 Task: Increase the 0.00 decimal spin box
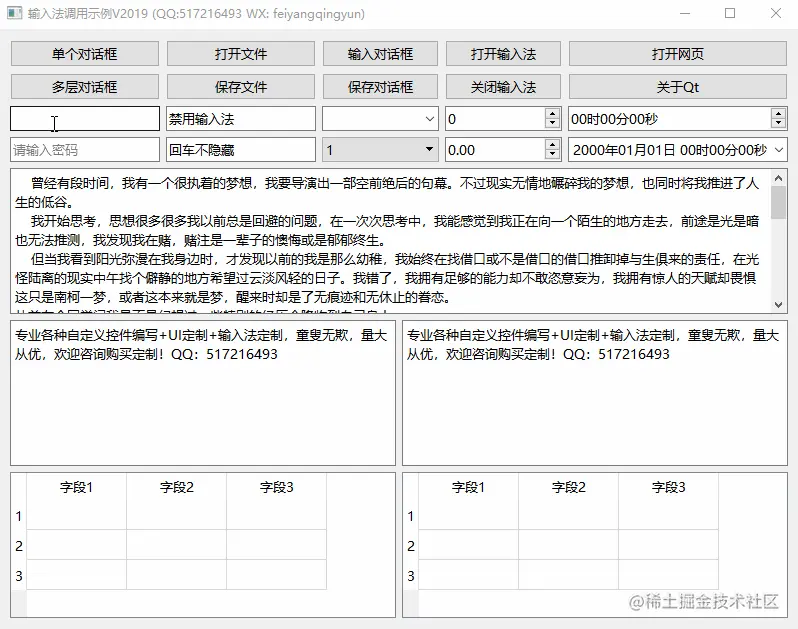pyautogui.click(x=553, y=145)
